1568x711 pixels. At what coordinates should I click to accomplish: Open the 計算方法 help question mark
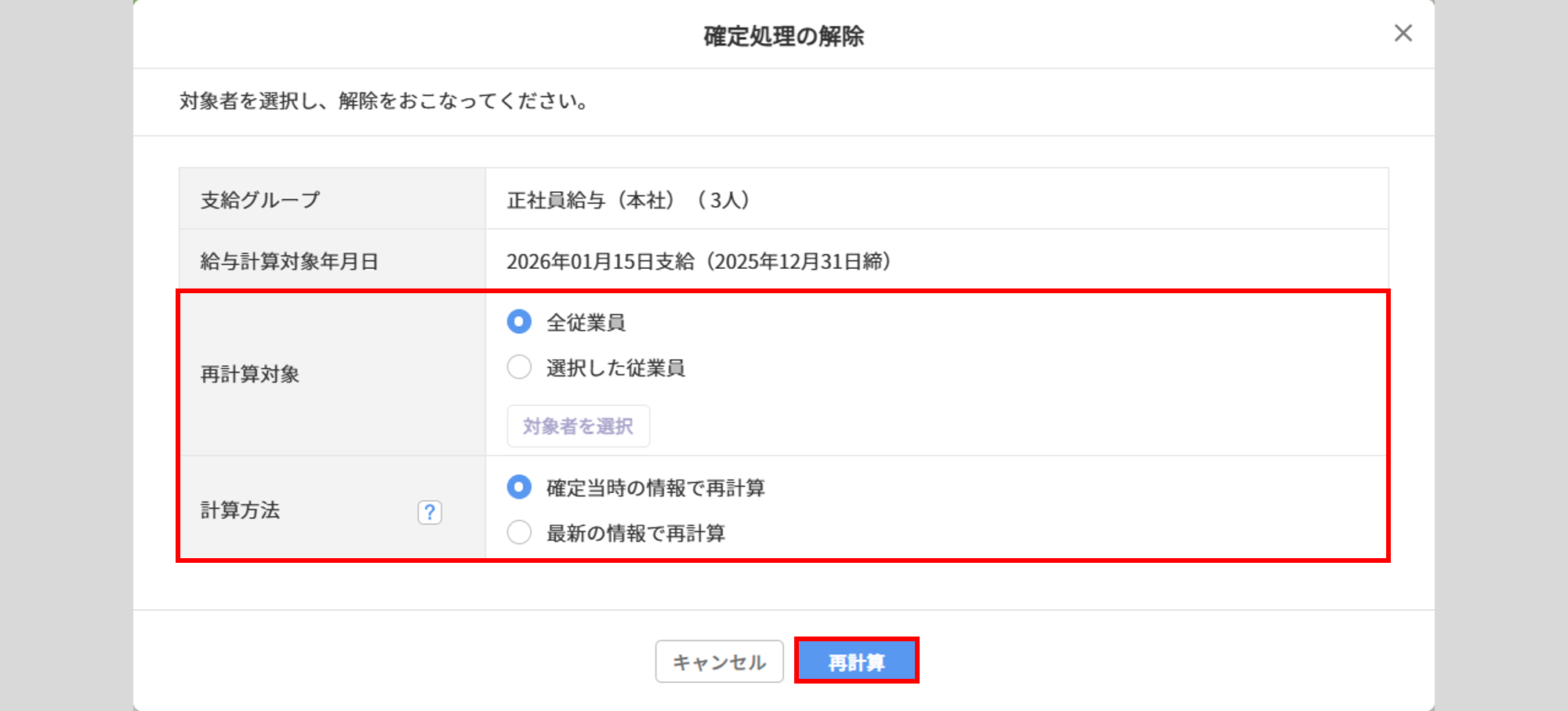point(430,512)
